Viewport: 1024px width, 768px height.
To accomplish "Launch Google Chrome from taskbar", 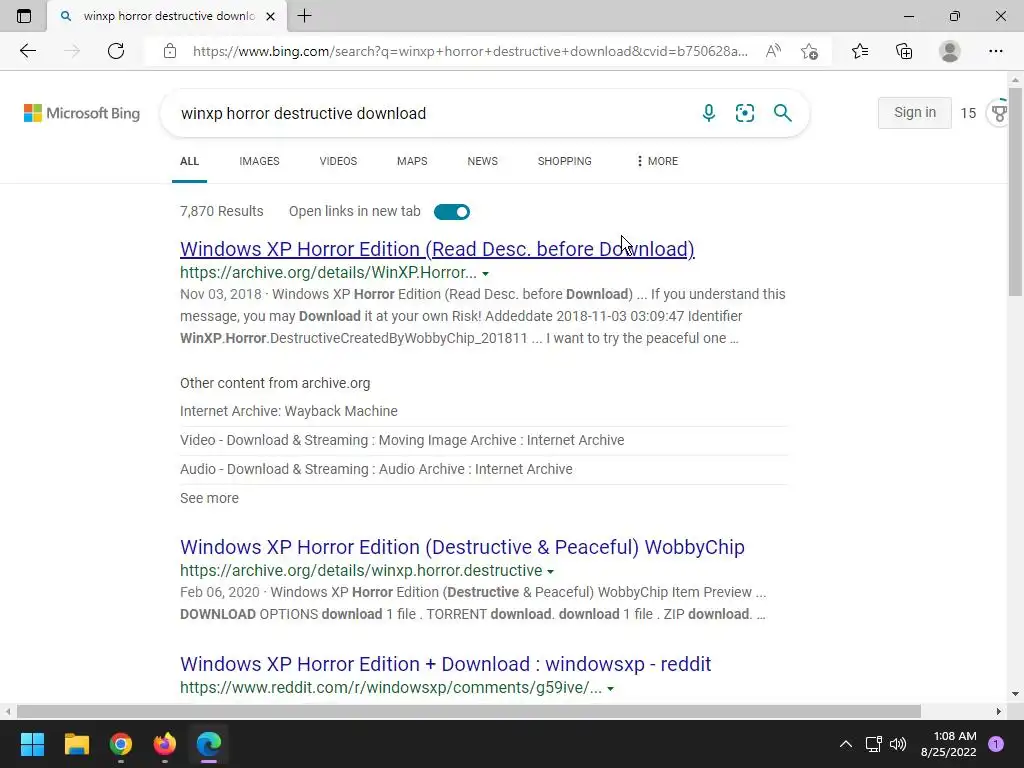I will click(x=121, y=744).
